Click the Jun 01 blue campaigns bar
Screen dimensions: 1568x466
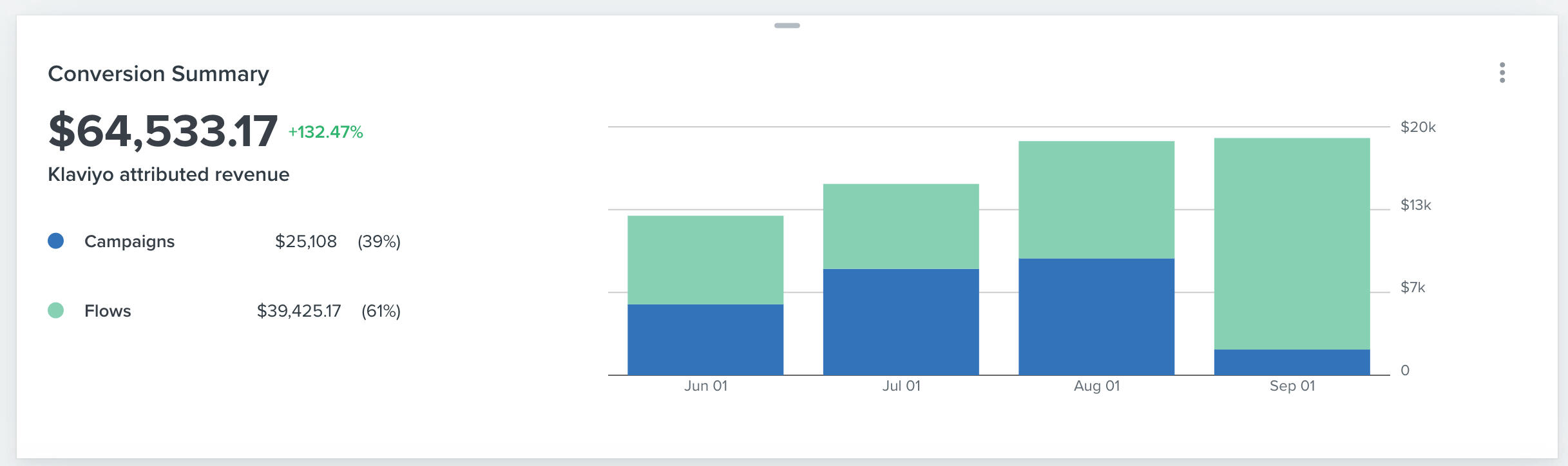[705, 339]
